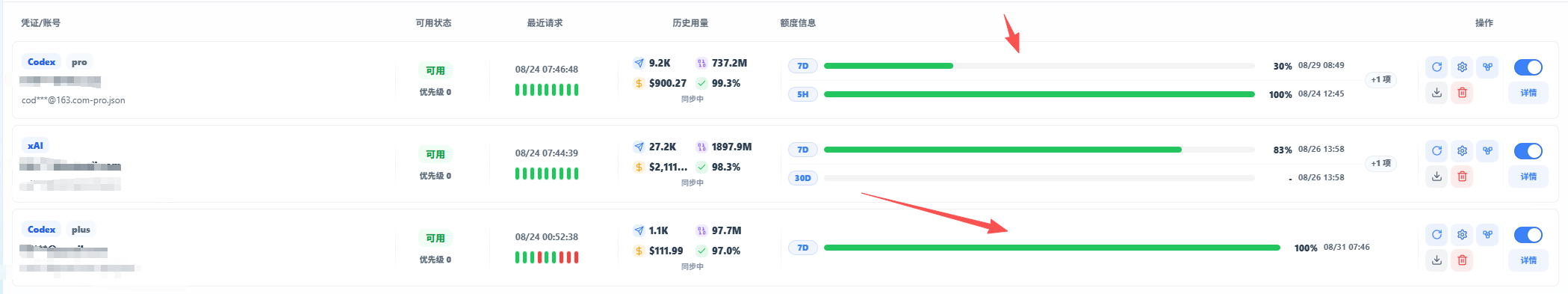This screenshot has width=1568, height=294.
Task: Delete the Codex plus account
Action: pos(1462,260)
